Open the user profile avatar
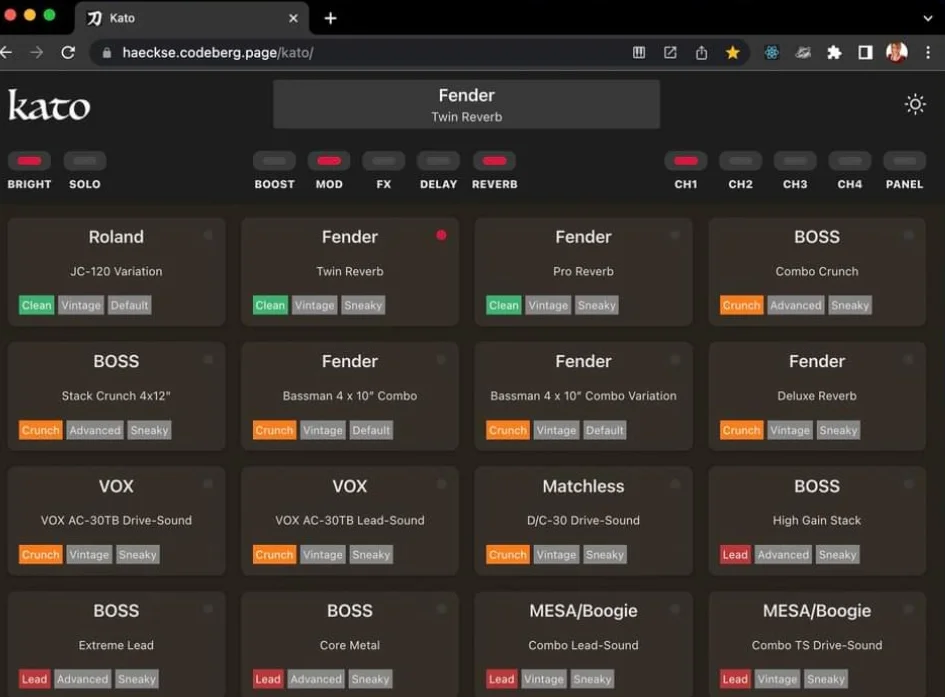This screenshot has width=945, height=697. pyautogui.click(x=897, y=52)
